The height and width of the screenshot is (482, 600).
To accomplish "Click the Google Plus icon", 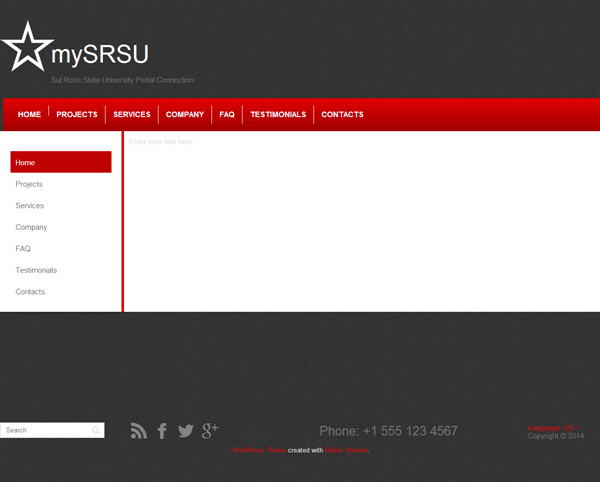I will coord(210,430).
